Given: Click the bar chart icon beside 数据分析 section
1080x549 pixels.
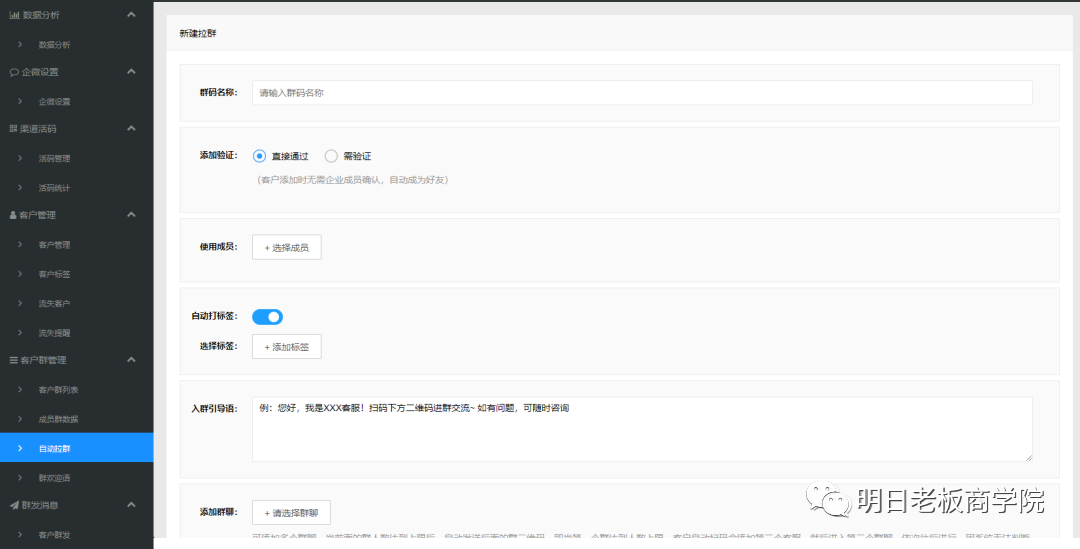Looking at the screenshot, I should click(x=14, y=14).
